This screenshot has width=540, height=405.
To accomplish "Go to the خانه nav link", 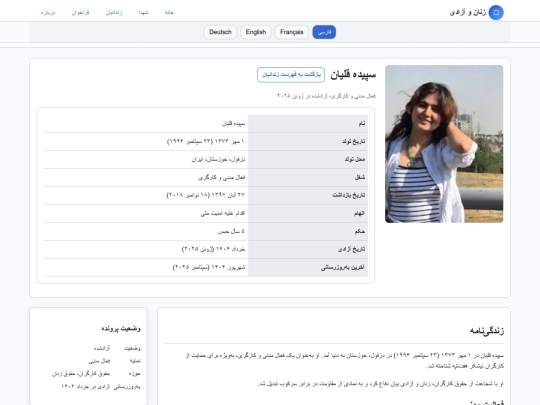I will pos(169,12).
